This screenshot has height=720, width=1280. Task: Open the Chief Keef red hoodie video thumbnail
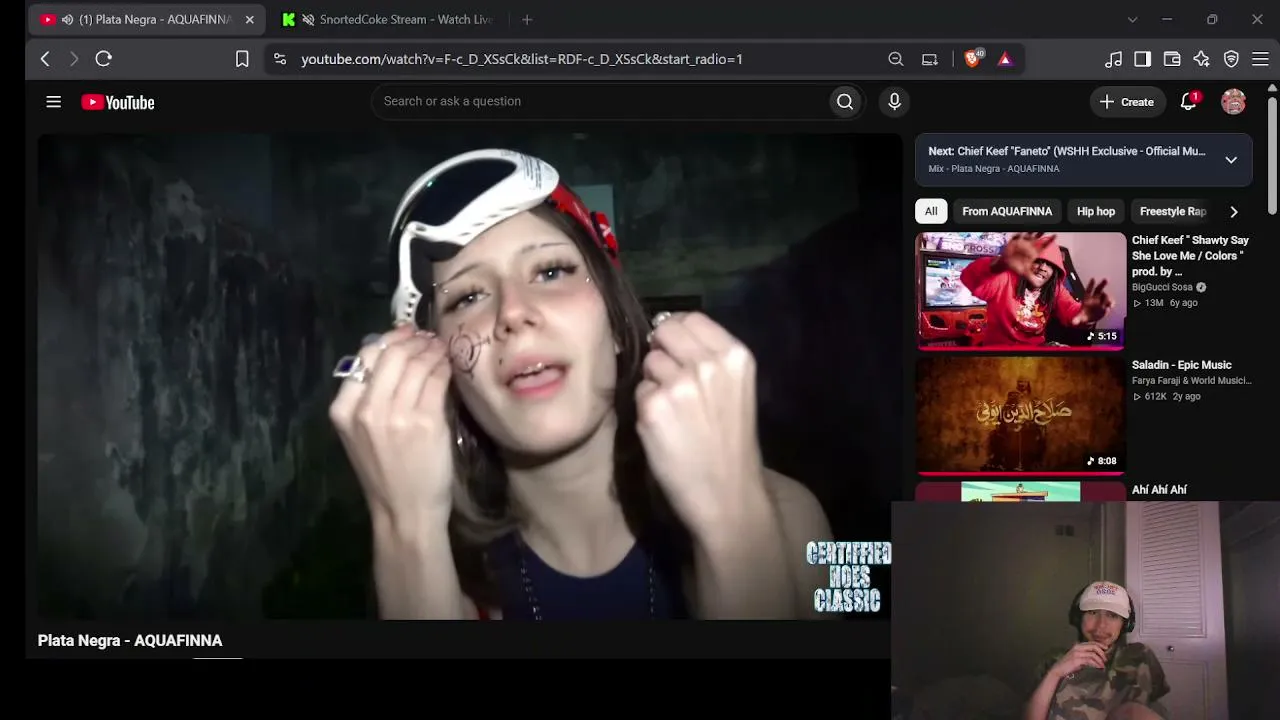(1020, 291)
